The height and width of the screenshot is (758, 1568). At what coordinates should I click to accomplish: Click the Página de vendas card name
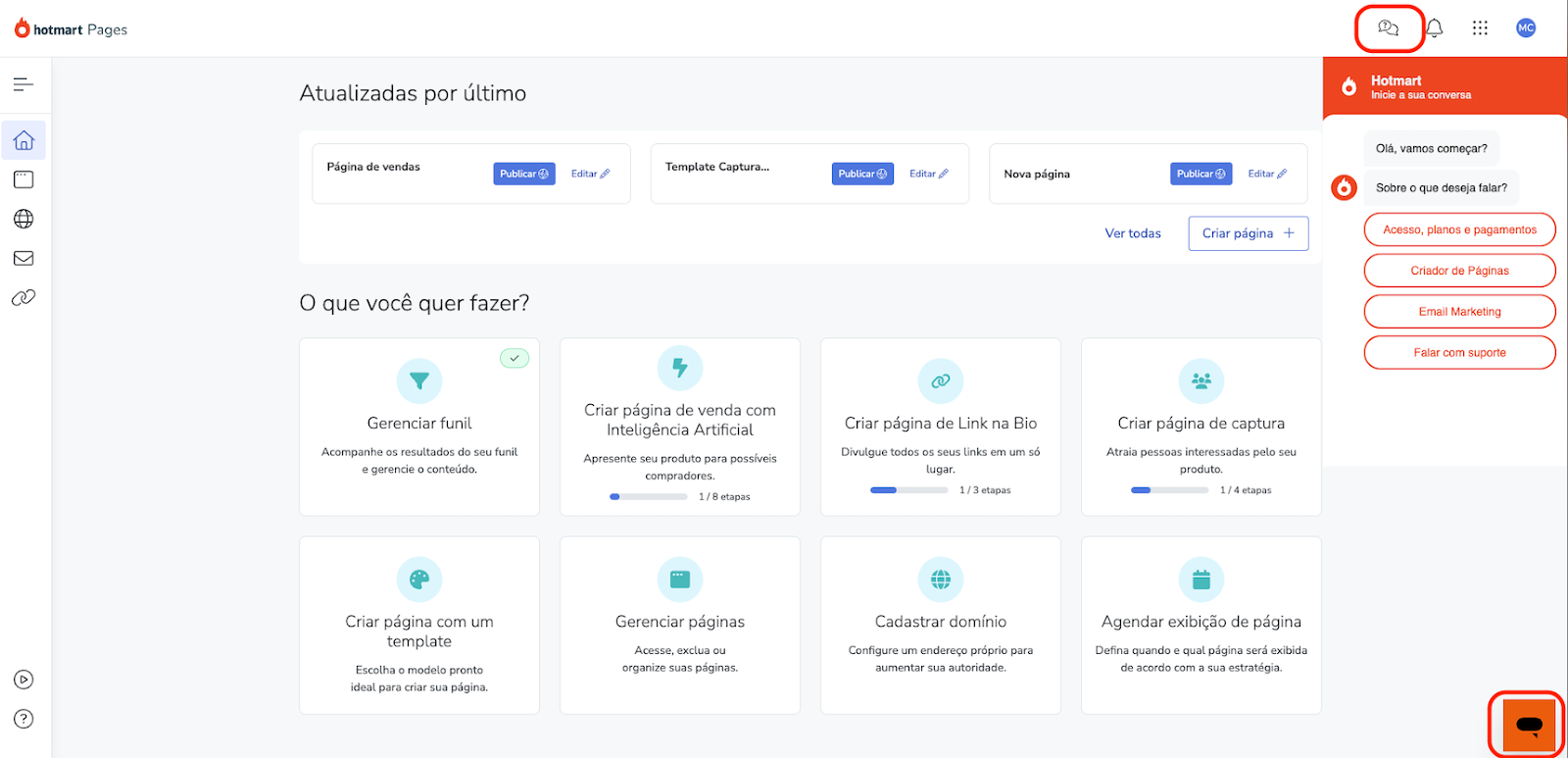[373, 167]
